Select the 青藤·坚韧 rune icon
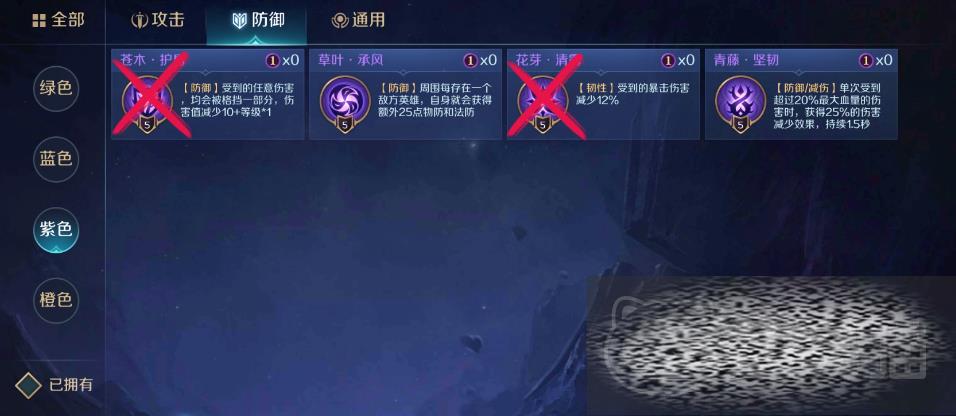 [x=740, y=101]
